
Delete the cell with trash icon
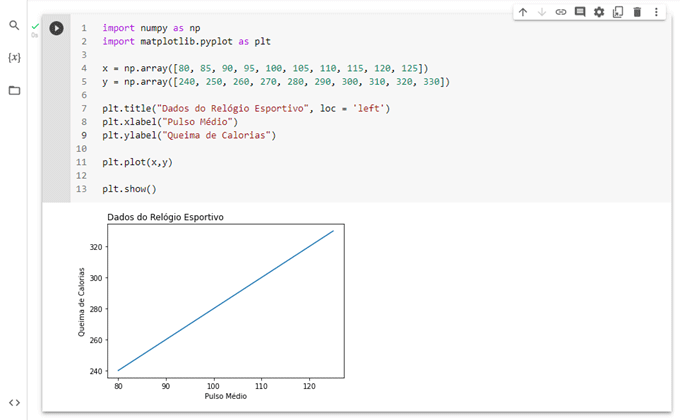pos(637,12)
